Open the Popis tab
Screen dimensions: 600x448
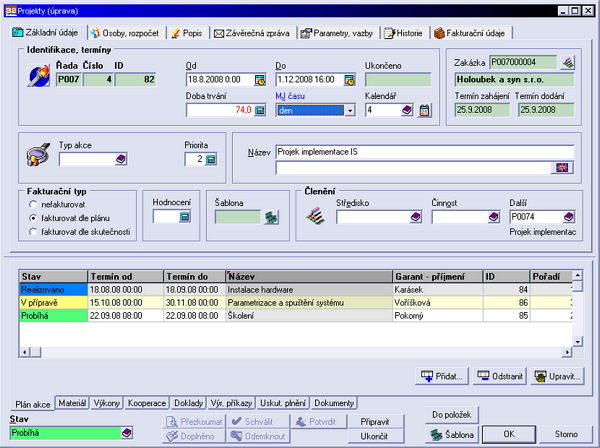[187, 33]
